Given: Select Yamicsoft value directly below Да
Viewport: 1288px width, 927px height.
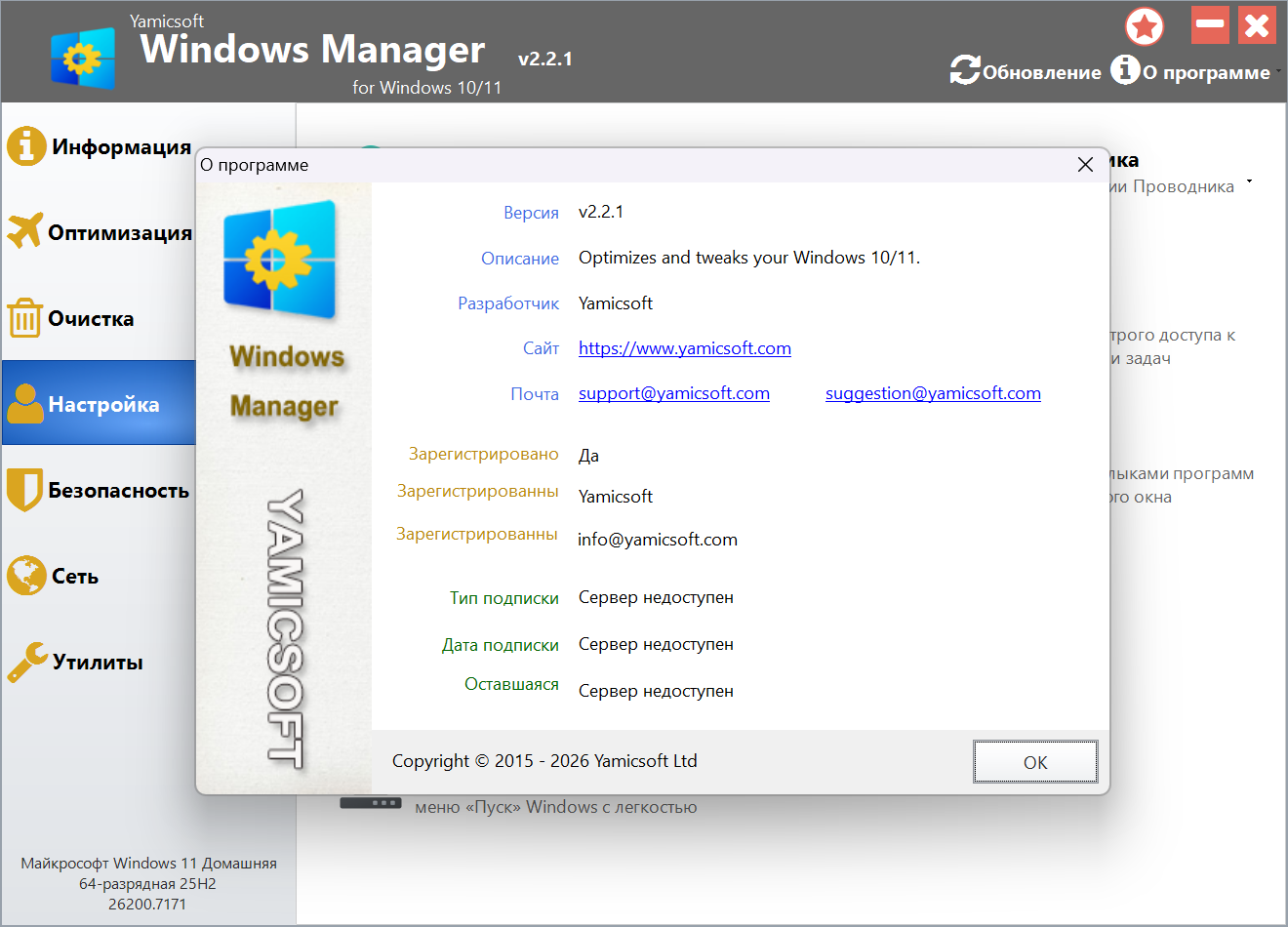Looking at the screenshot, I should (x=616, y=497).
